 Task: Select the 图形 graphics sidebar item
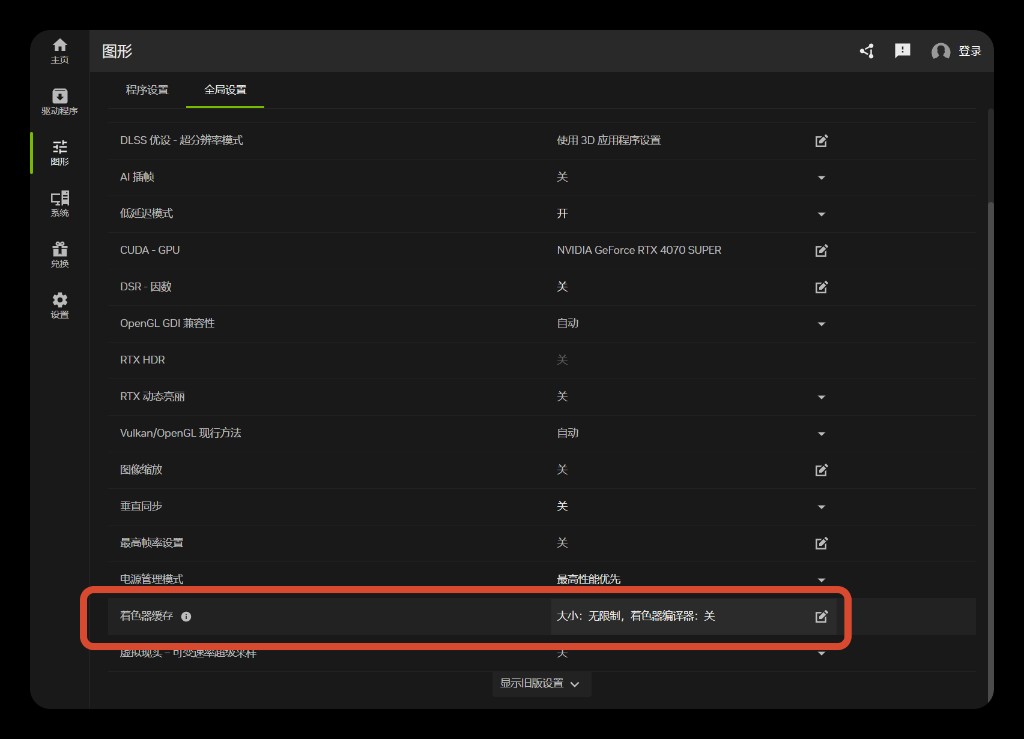tap(59, 153)
